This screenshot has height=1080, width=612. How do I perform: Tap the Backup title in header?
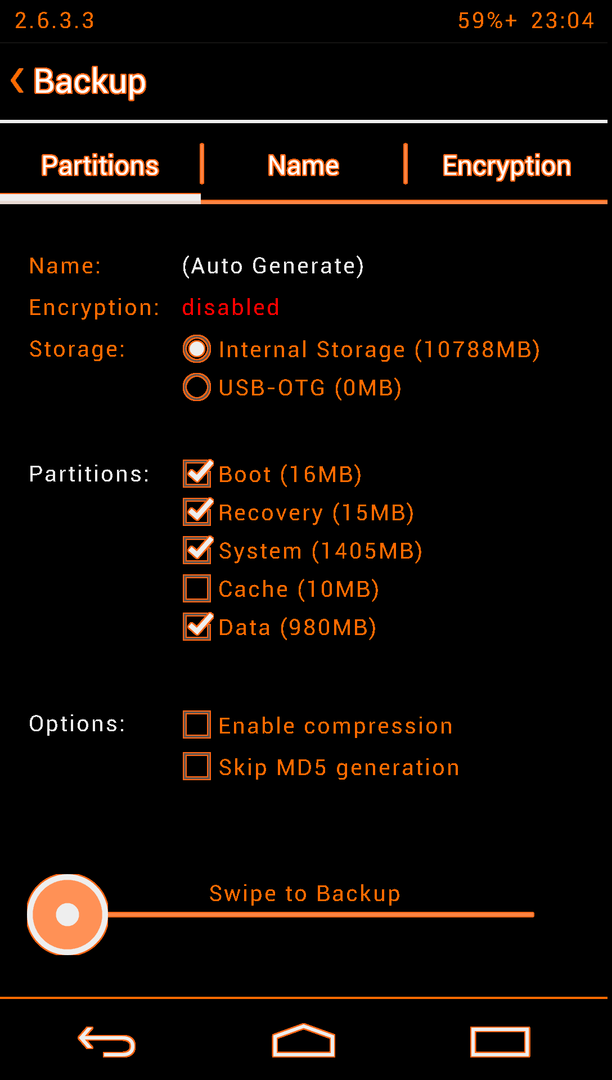(89, 81)
